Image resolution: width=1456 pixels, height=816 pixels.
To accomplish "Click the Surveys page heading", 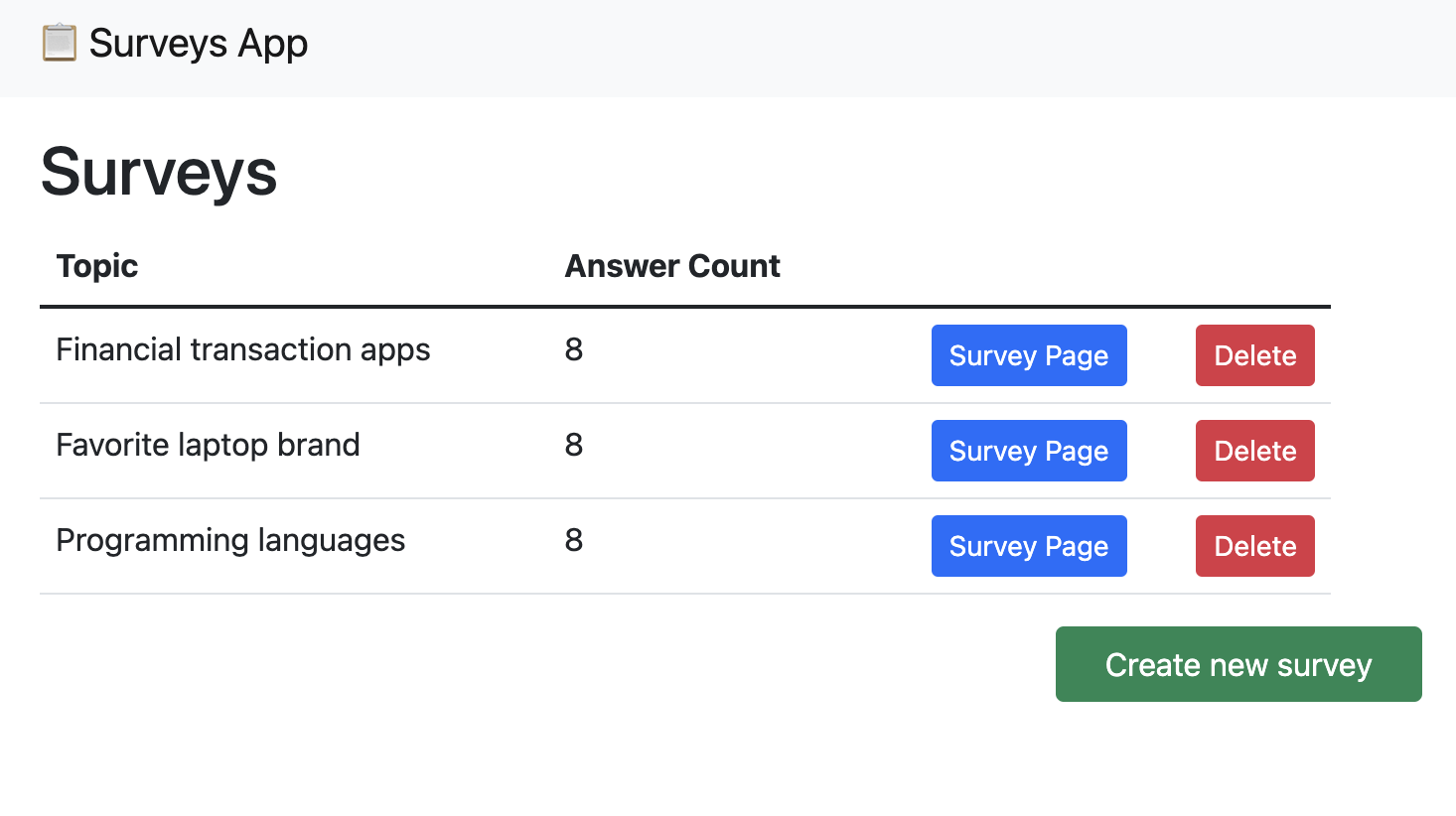I will (158, 172).
